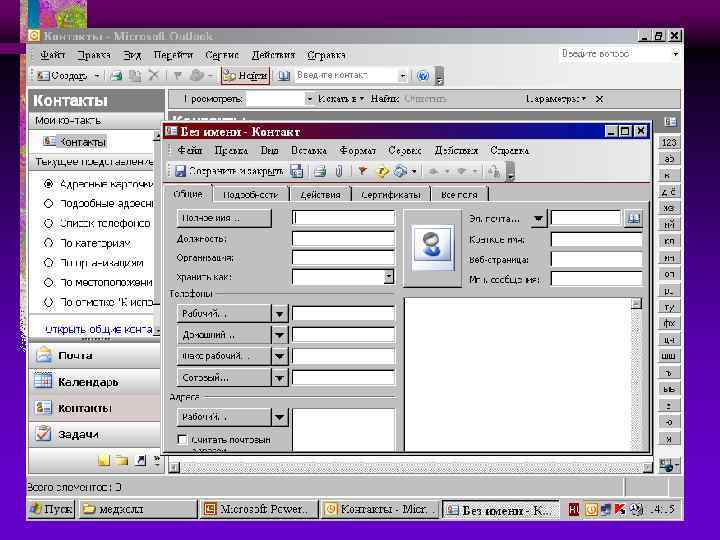Click the Полное имя button
720x540 pixels.
click(x=224, y=218)
